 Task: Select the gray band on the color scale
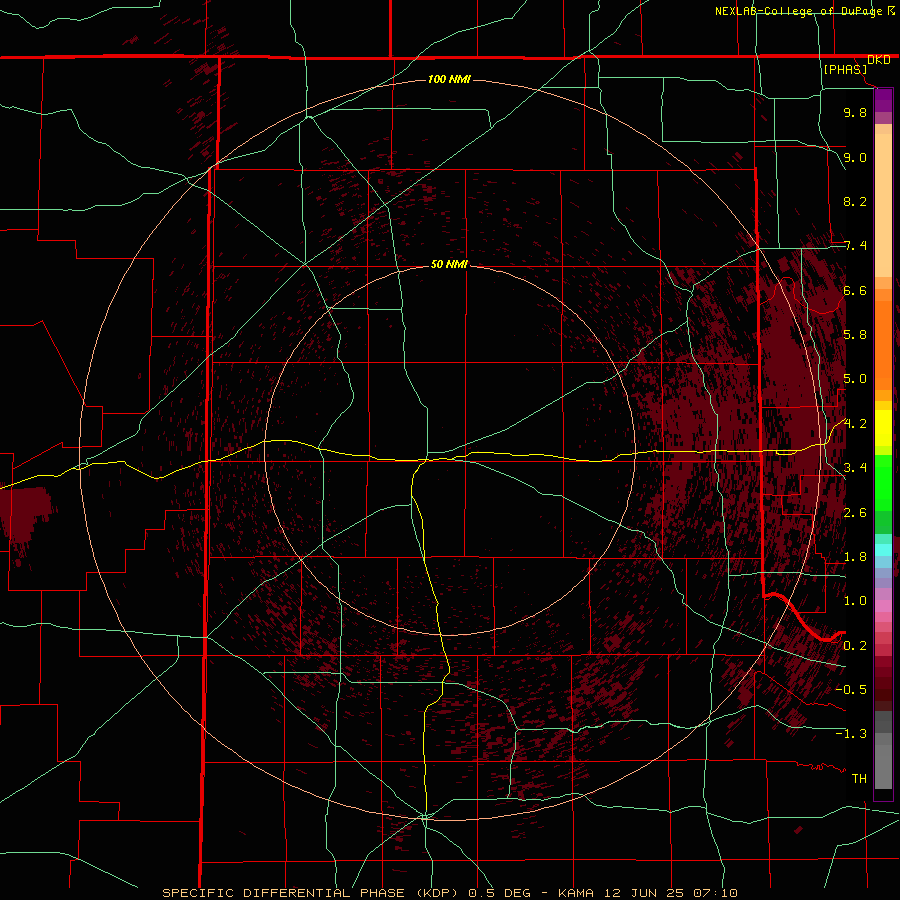[x=883, y=766]
